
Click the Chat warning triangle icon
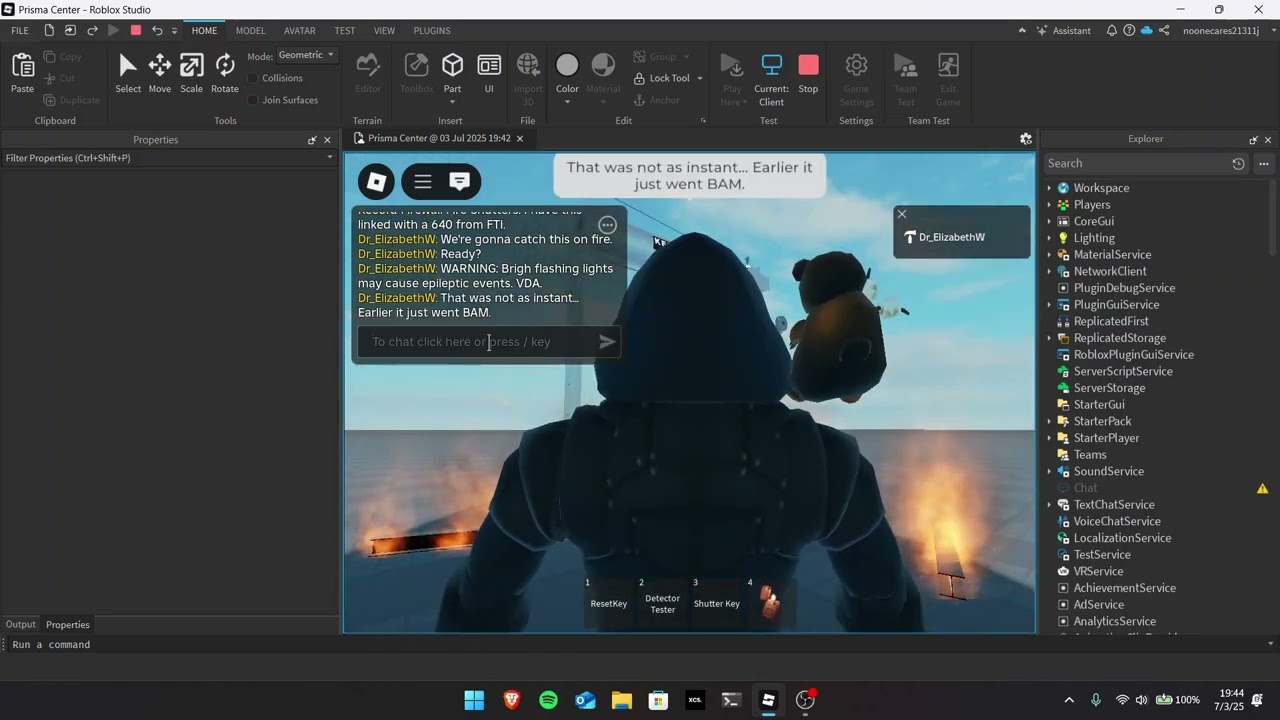coord(1263,488)
